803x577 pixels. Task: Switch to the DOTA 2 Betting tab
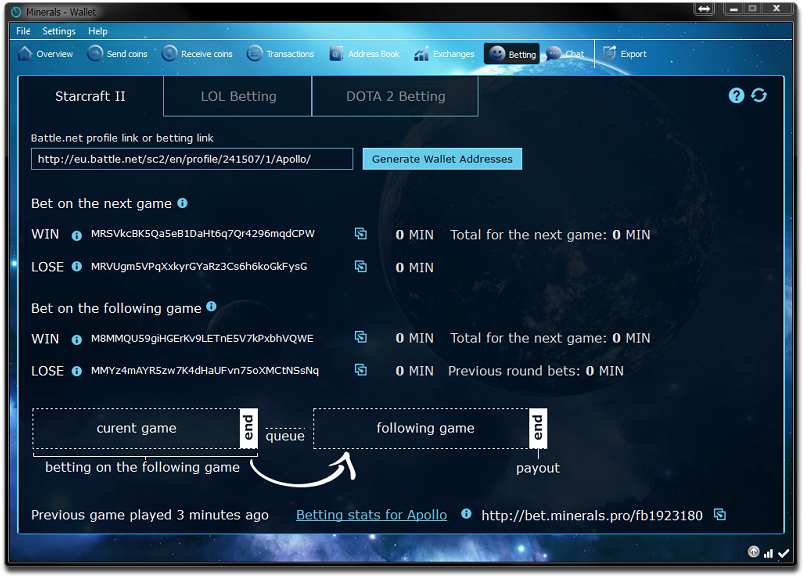click(x=395, y=97)
